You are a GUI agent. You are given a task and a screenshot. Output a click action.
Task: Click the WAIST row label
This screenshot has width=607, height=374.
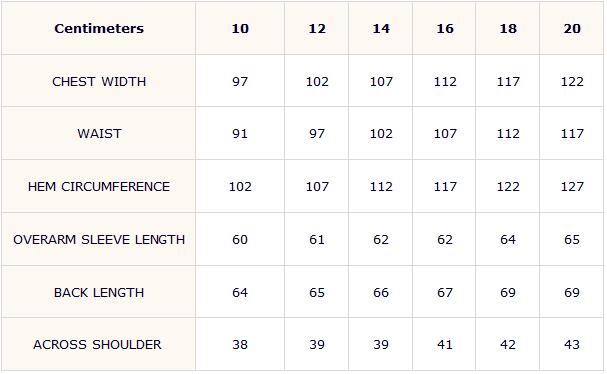(x=99, y=134)
